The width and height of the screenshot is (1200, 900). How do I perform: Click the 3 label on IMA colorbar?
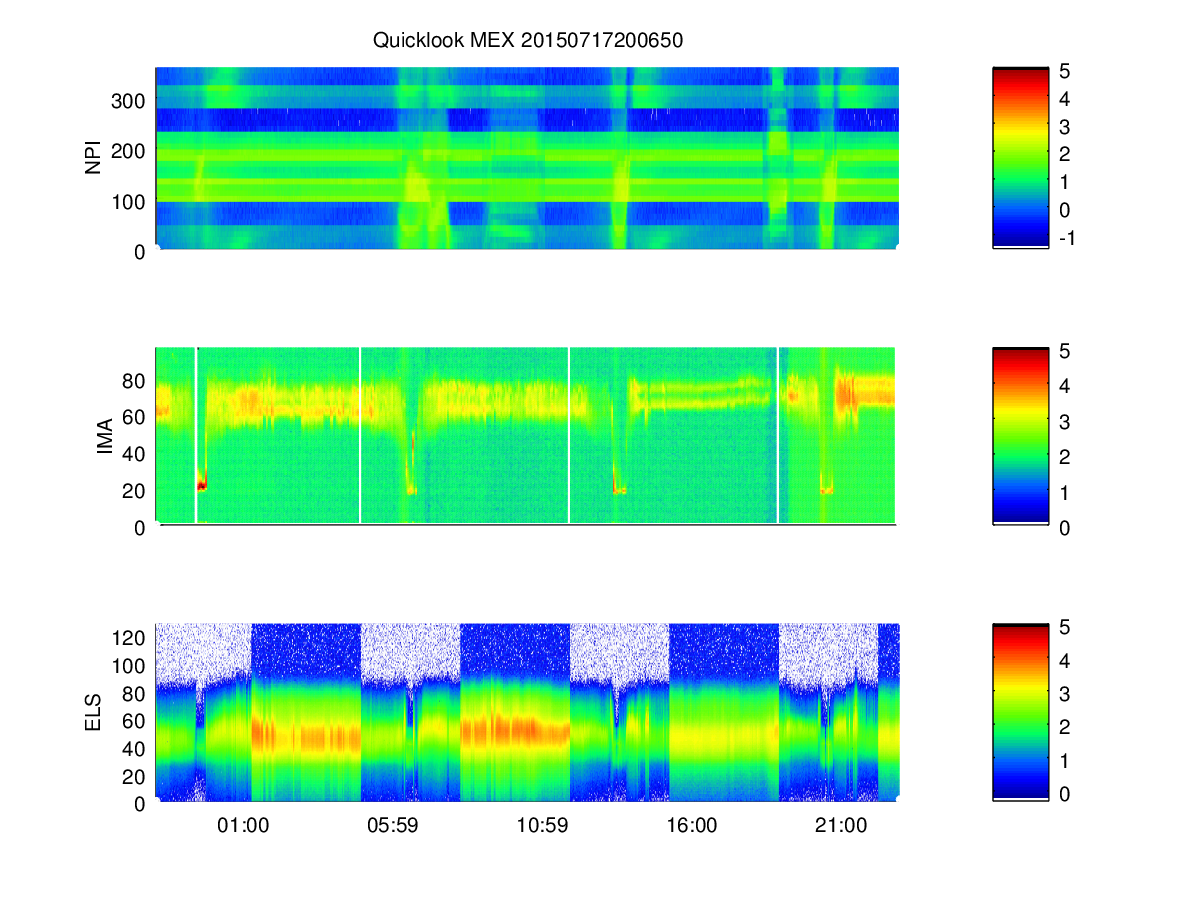click(x=1065, y=421)
